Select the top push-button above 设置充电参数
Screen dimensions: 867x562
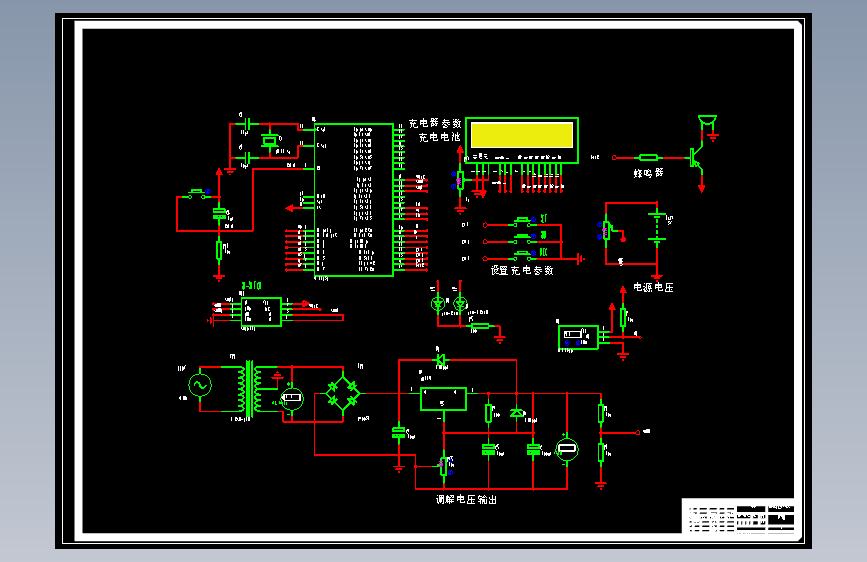523,221
